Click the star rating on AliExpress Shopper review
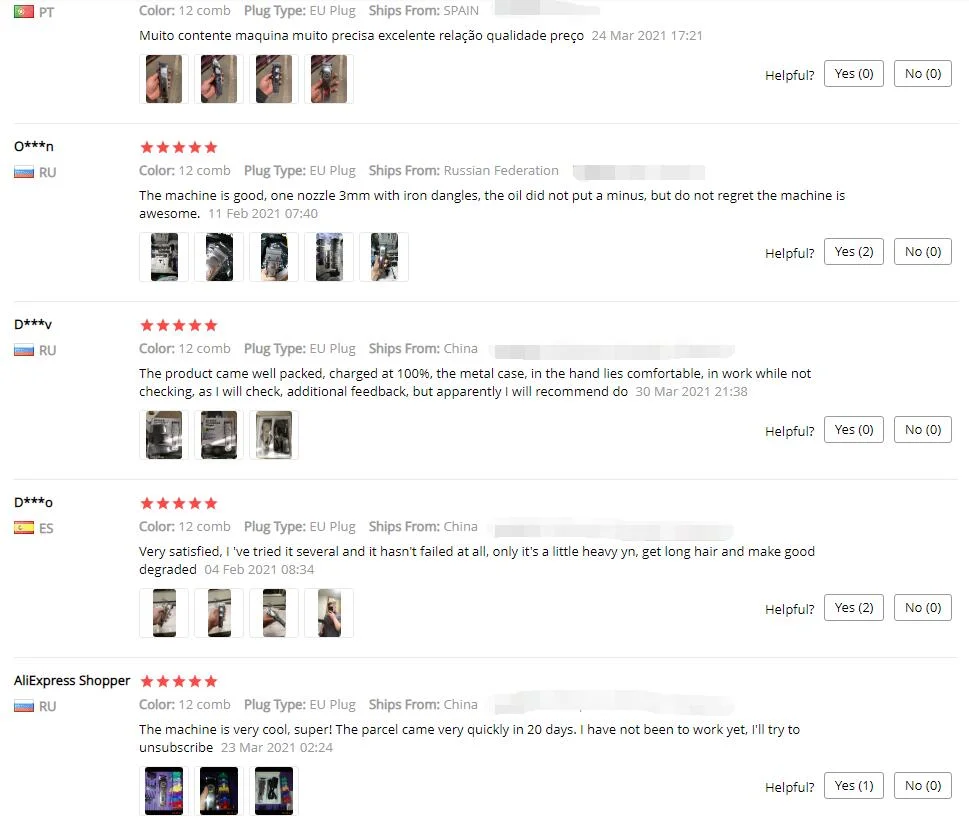Image resolution: width=969 pixels, height=827 pixels. coord(179,681)
